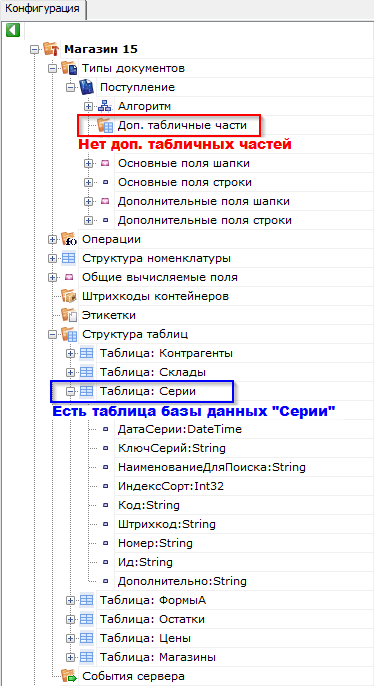Select the Номер:String field

[x=155, y=543]
